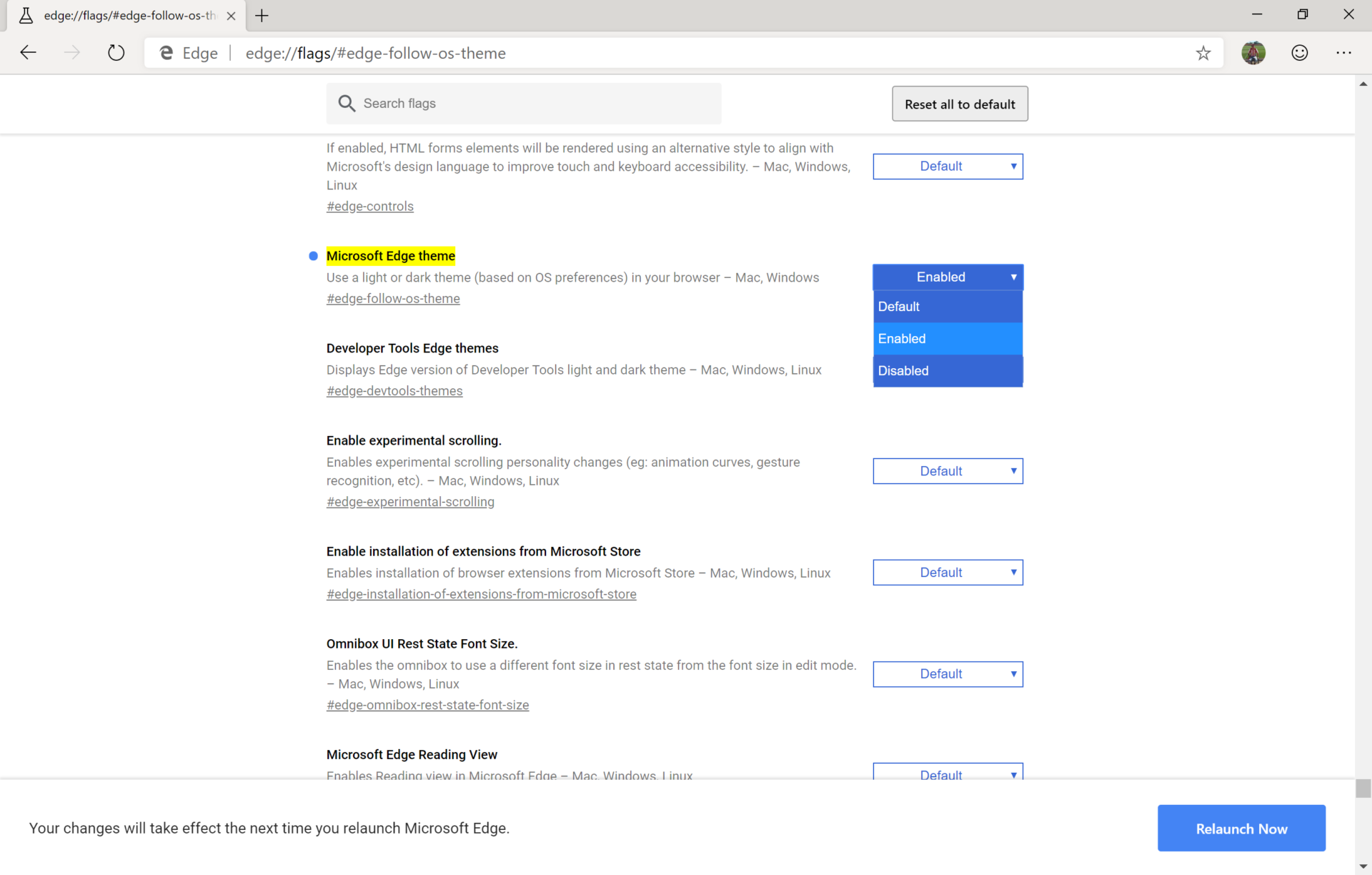Click Microsoft Edge Reading View heading
The width and height of the screenshot is (1372, 875).
(412, 754)
